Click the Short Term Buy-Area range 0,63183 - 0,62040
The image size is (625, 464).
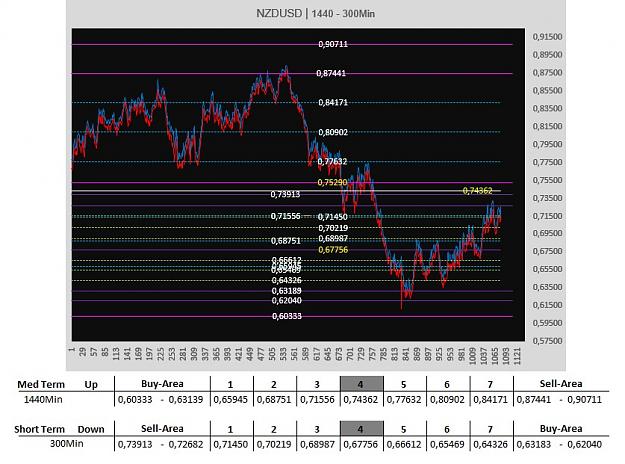pyautogui.click(x=559, y=444)
